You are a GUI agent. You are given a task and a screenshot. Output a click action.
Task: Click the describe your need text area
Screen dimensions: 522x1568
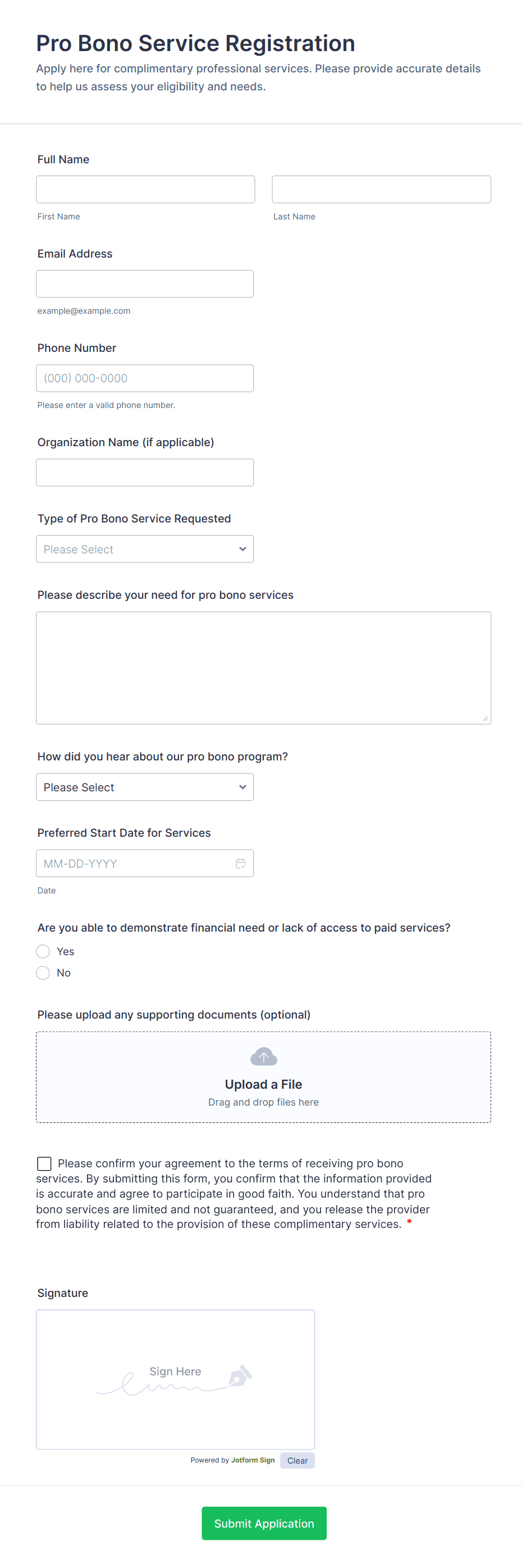[x=263, y=668]
